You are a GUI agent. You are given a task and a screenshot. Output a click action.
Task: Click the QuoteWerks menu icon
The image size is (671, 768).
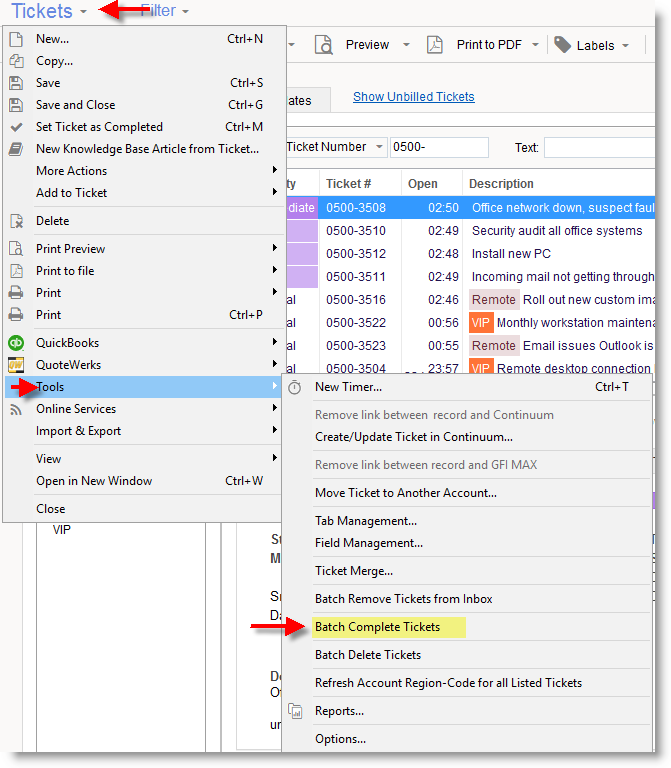[x=16, y=365]
